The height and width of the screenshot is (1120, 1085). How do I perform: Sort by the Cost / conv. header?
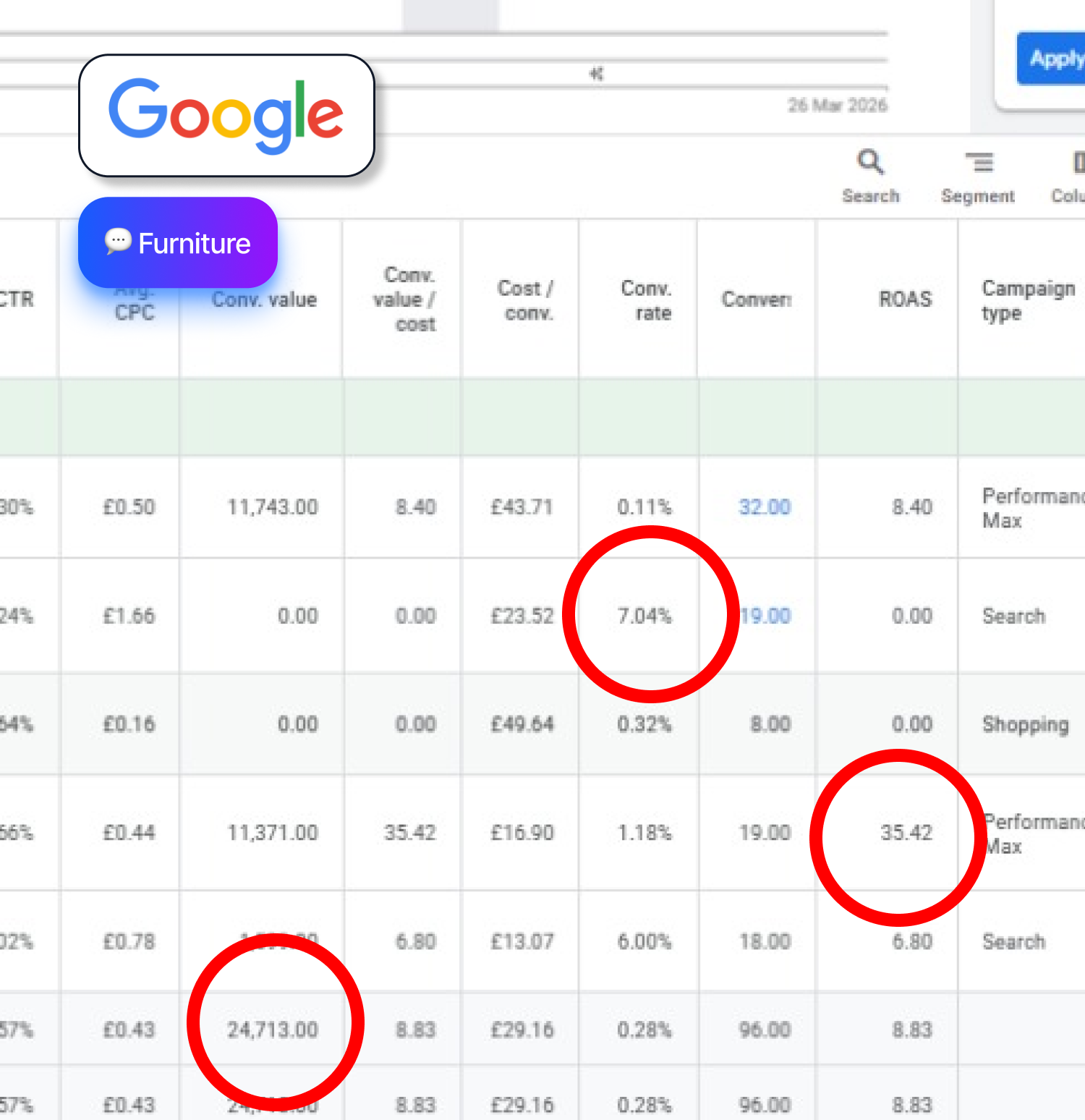[x=526, y=300]
